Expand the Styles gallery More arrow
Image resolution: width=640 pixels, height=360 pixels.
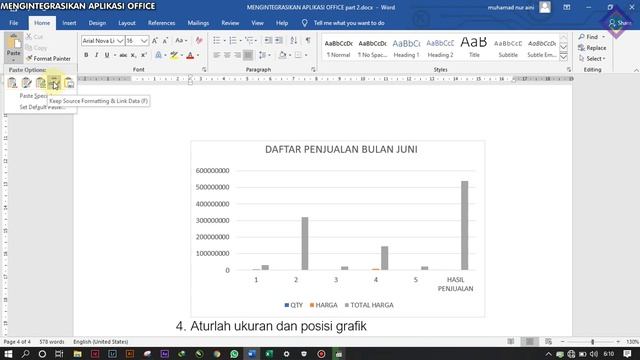pyautogui.click(x=564, y=57)
